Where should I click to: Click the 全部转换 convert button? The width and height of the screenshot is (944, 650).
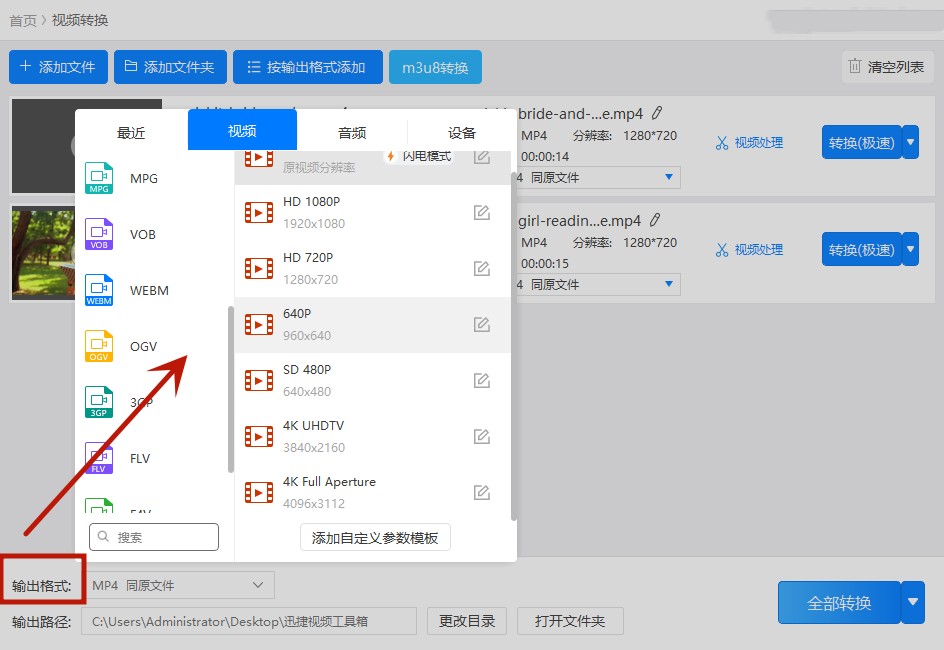[838, 603]
